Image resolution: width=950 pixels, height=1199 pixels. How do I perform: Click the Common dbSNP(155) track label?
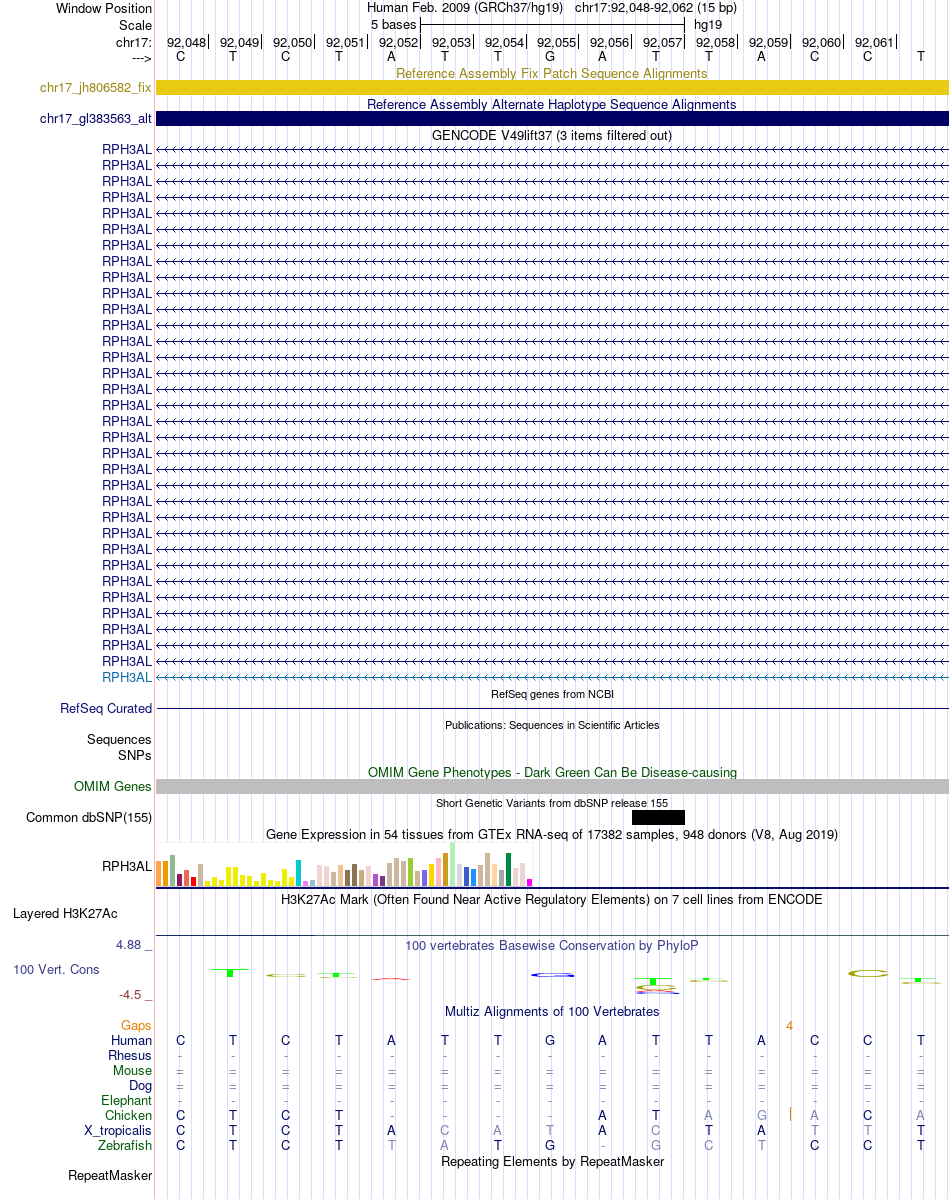[89, 817]
